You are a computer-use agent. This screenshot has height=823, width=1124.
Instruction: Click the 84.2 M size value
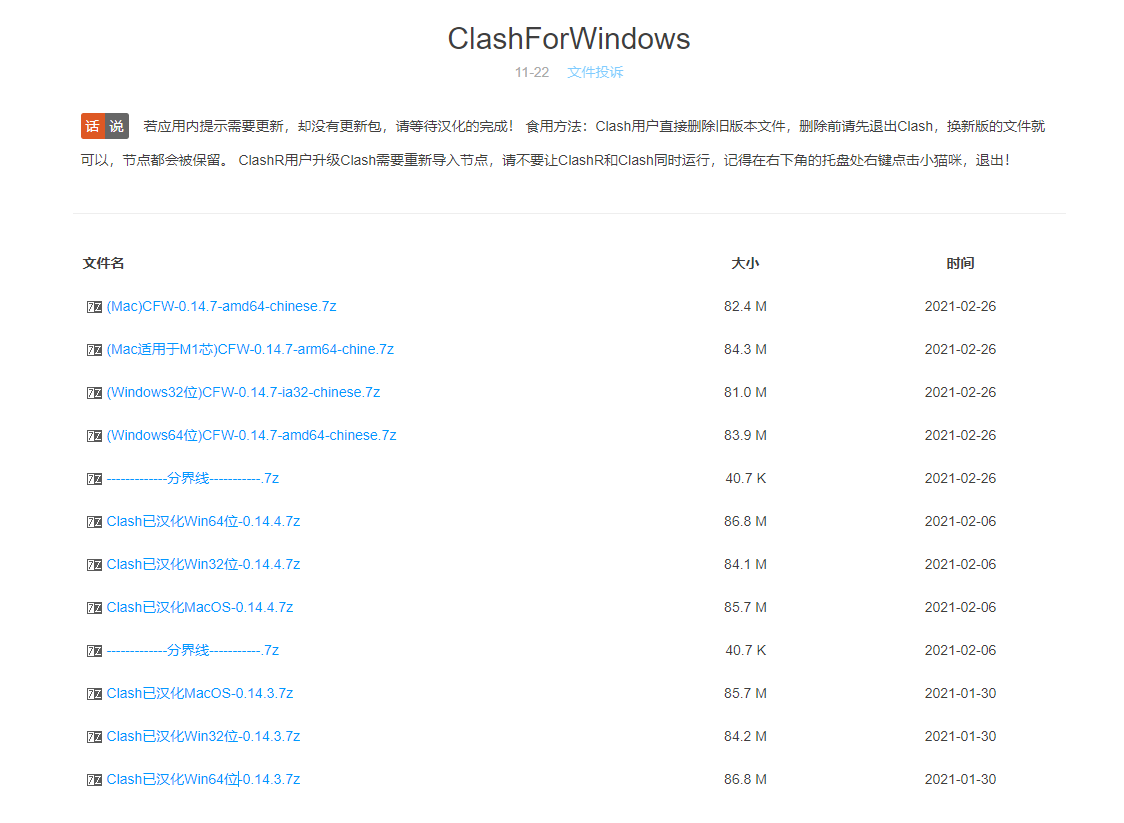pyautogui.click(x=746, y=736)
